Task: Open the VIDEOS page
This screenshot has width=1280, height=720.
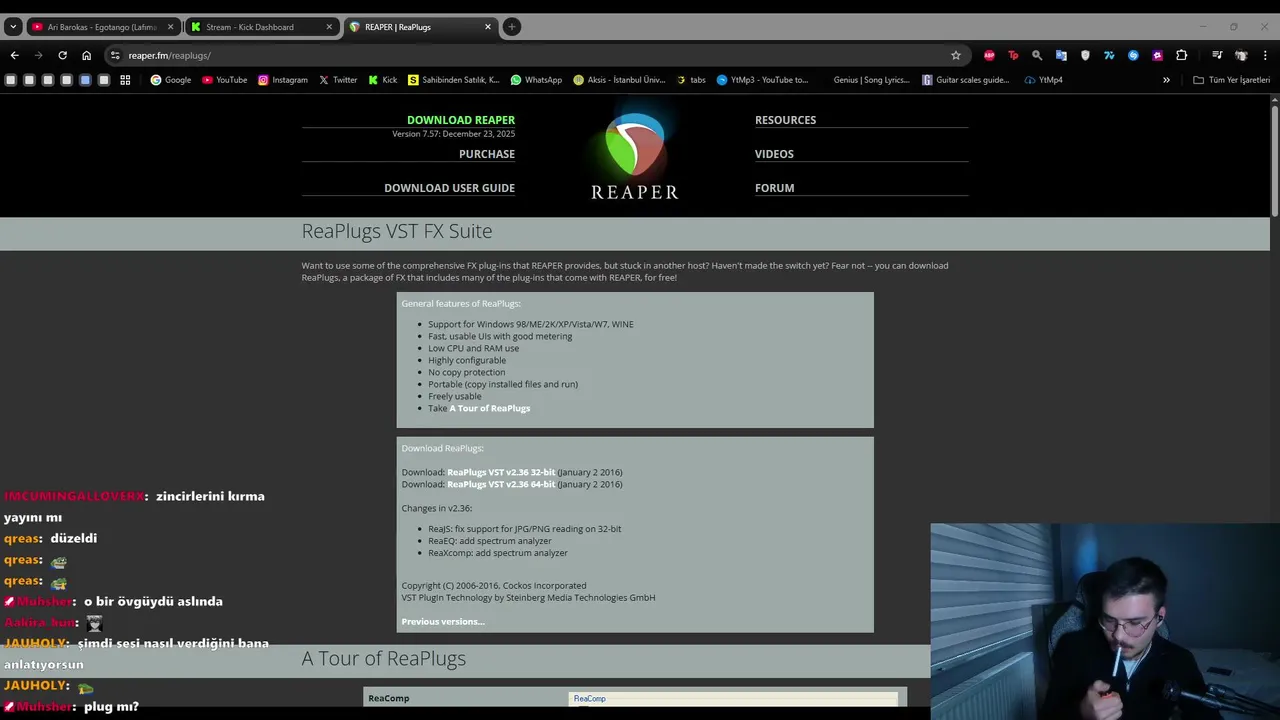Action: tap(774, 154)
